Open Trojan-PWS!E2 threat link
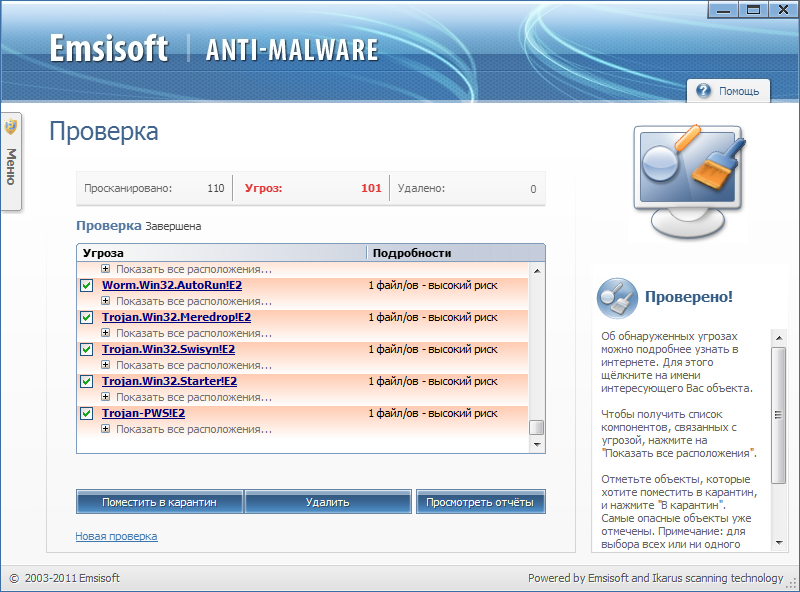This screenshot has width=800, height=592. click(x=143, y=413)
